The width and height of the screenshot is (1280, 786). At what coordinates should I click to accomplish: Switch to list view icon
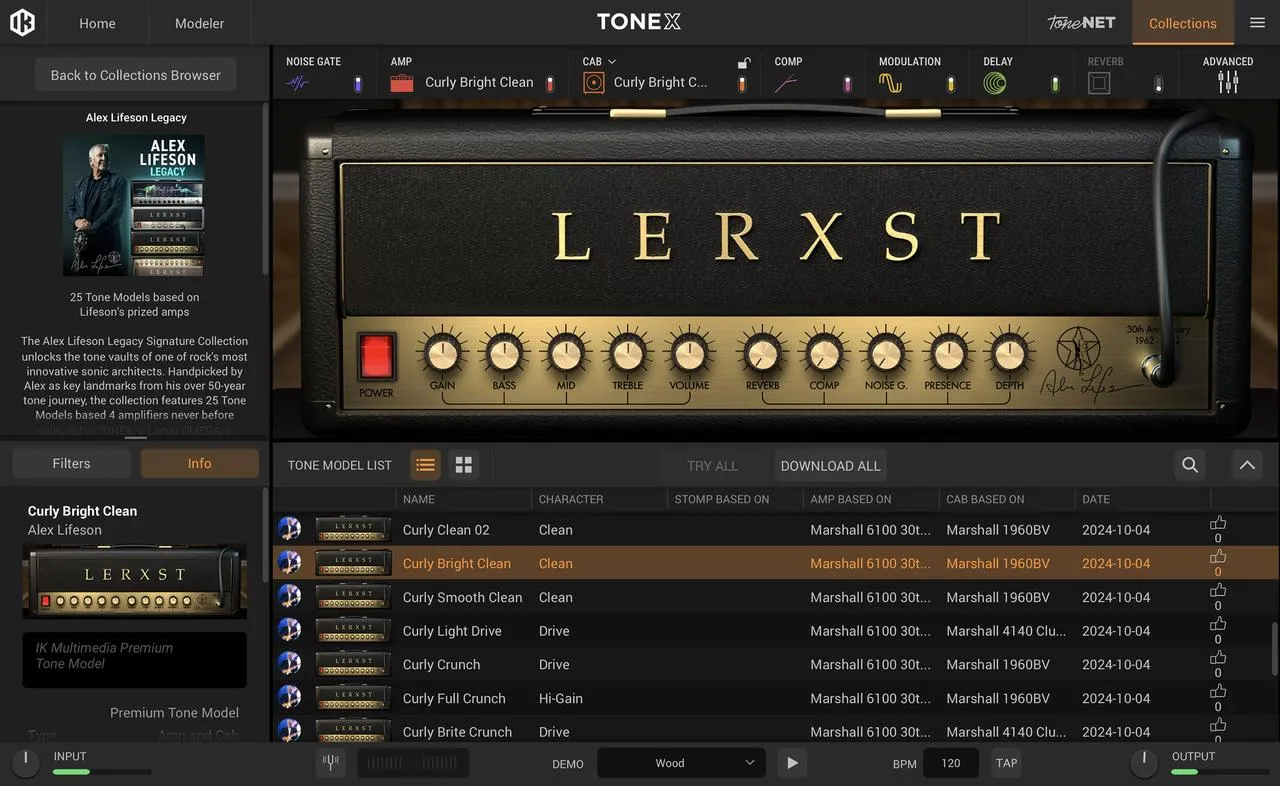point(425,465)
